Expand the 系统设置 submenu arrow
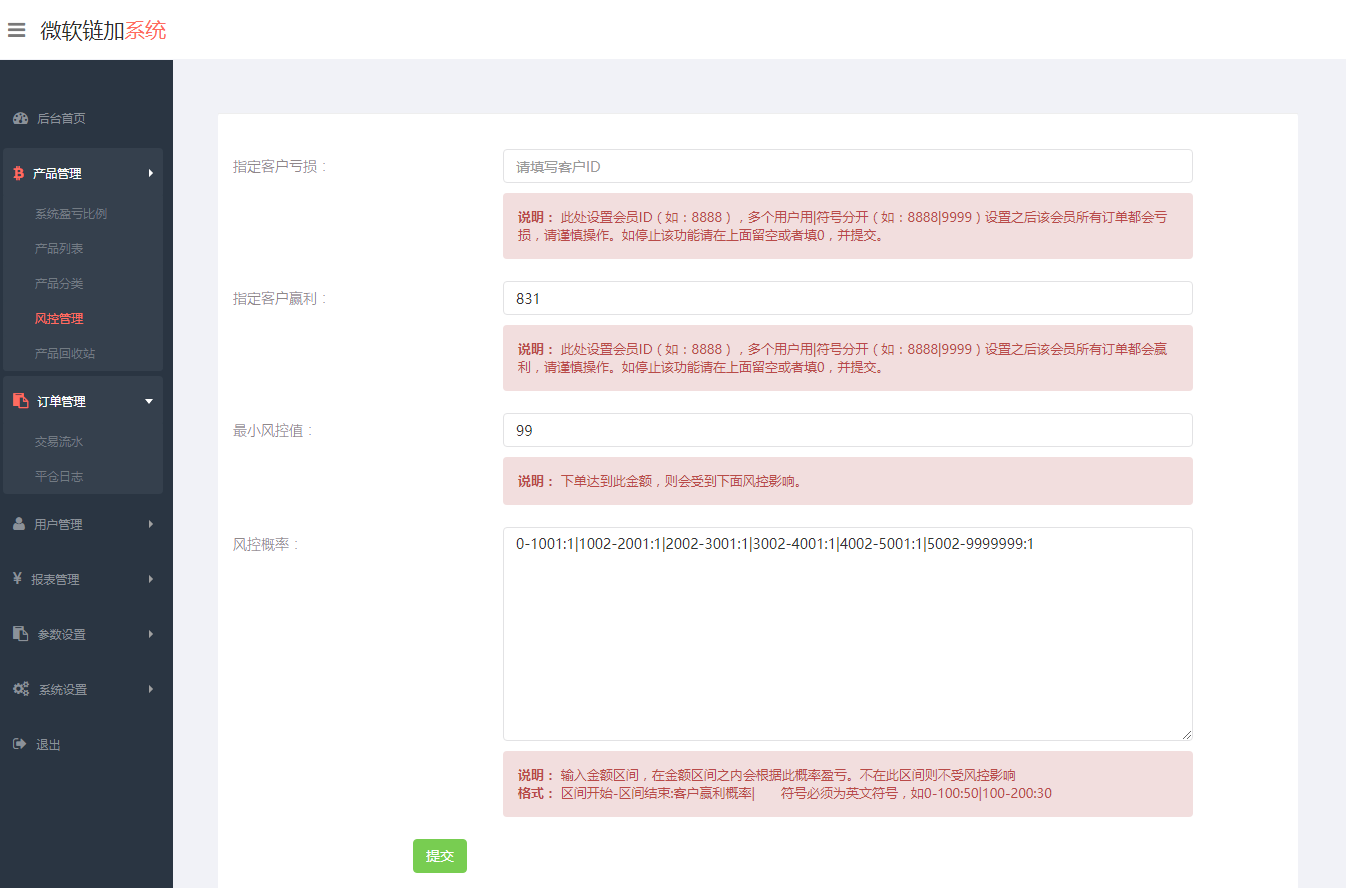This screenshot has width=1346, height=888. 151,689
